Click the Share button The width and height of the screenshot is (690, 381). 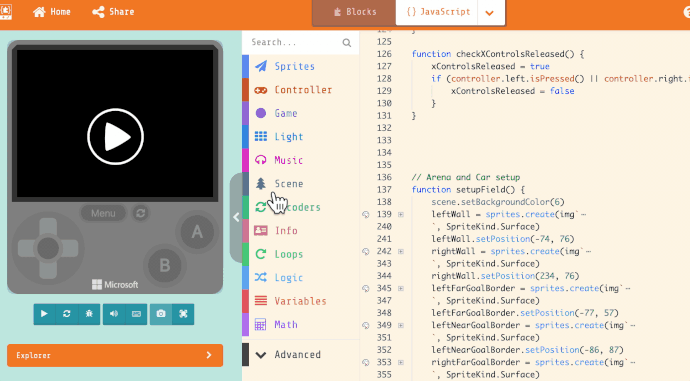tap(113, 12)
